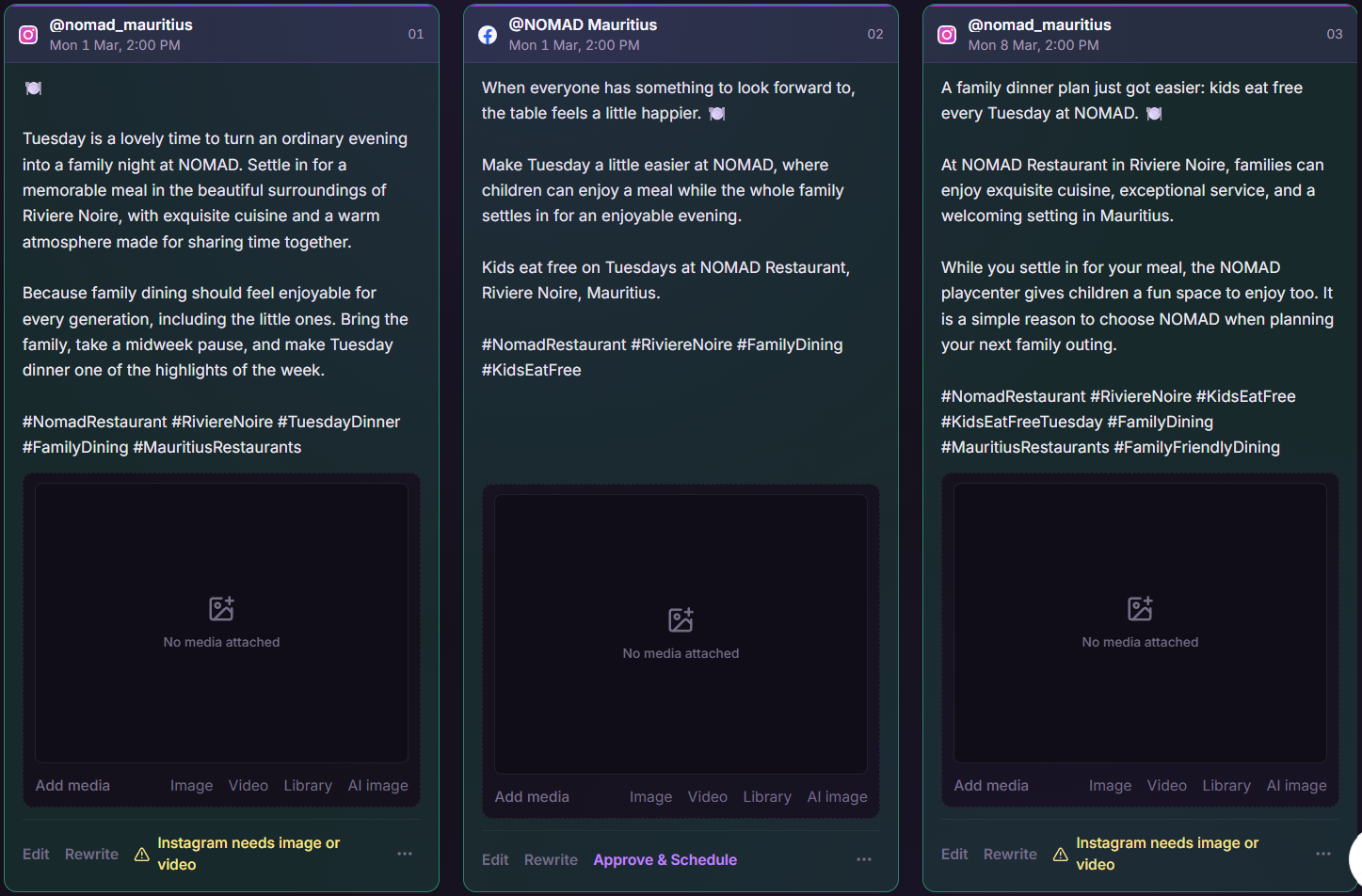The width and height of the screenshot is (1362, 896).
Task: Click the empty media placeholder in post 02
Action: coord(681,634)
